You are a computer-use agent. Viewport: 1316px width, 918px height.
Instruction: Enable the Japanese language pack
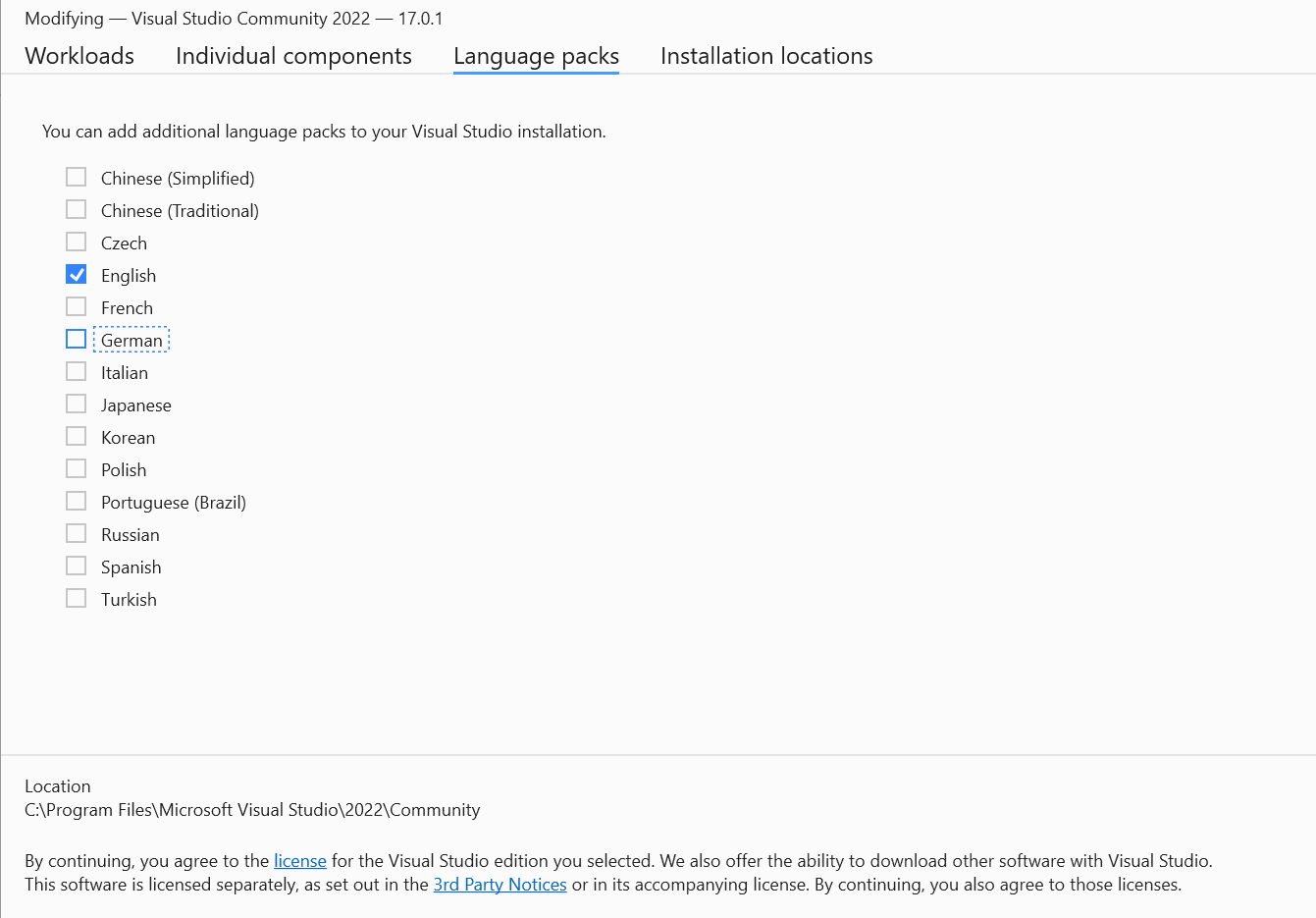coord(76,404)
